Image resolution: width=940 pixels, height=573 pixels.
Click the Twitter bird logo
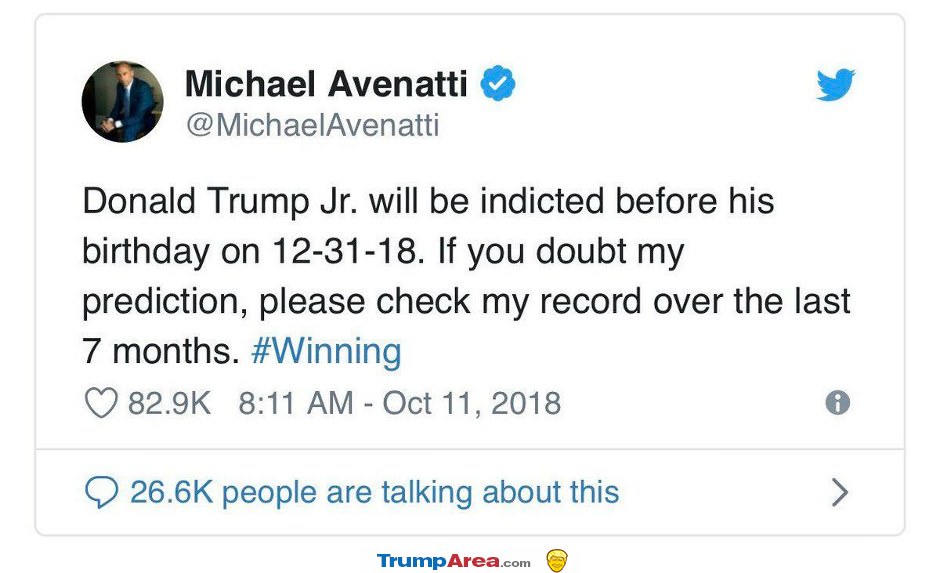[x=836, y=85]
